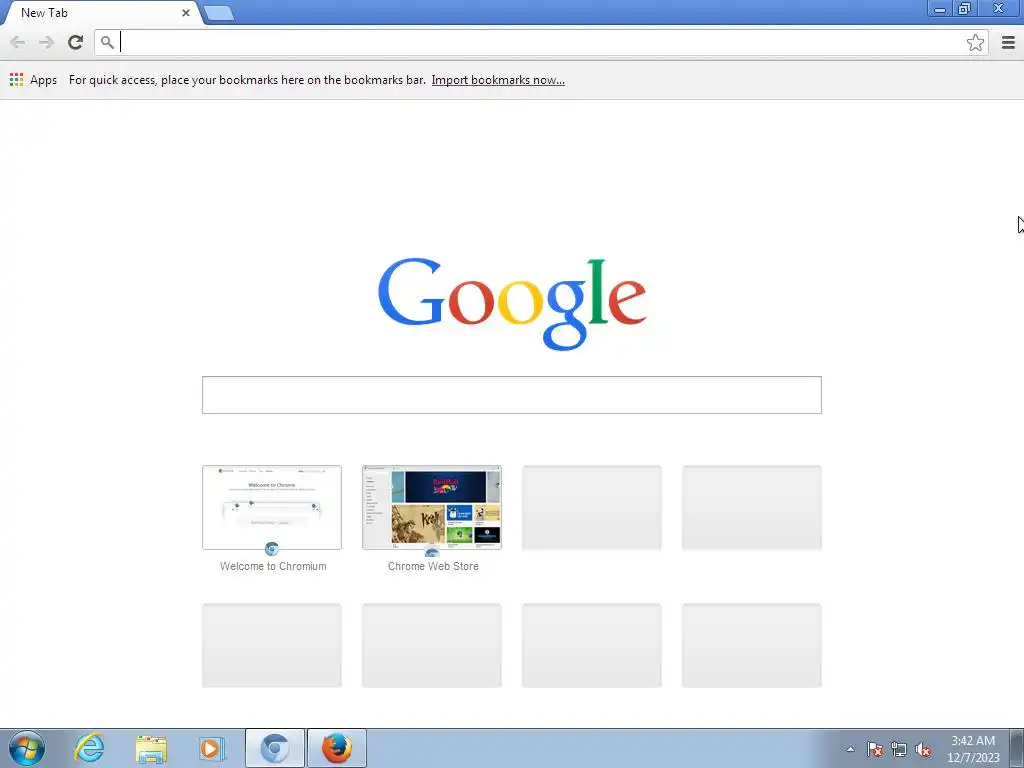Click the Google search box
Screen dimensions: 1024x768
[x=511, y=394]
